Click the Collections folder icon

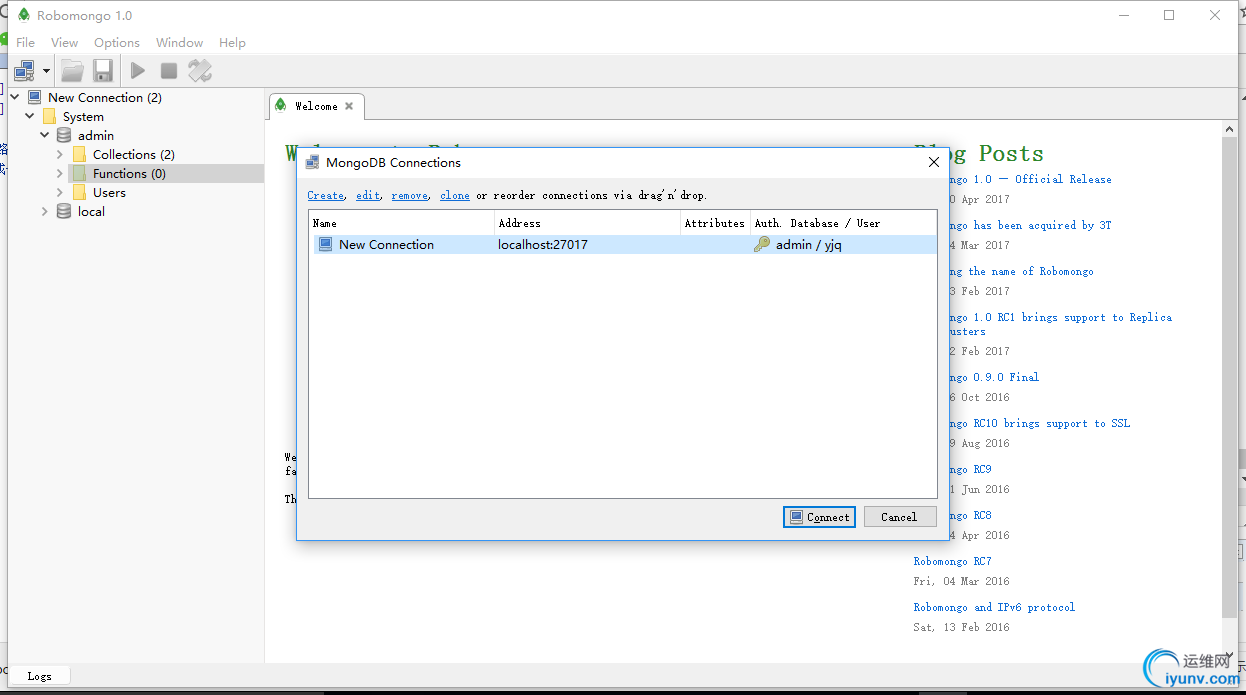(79, 155)
